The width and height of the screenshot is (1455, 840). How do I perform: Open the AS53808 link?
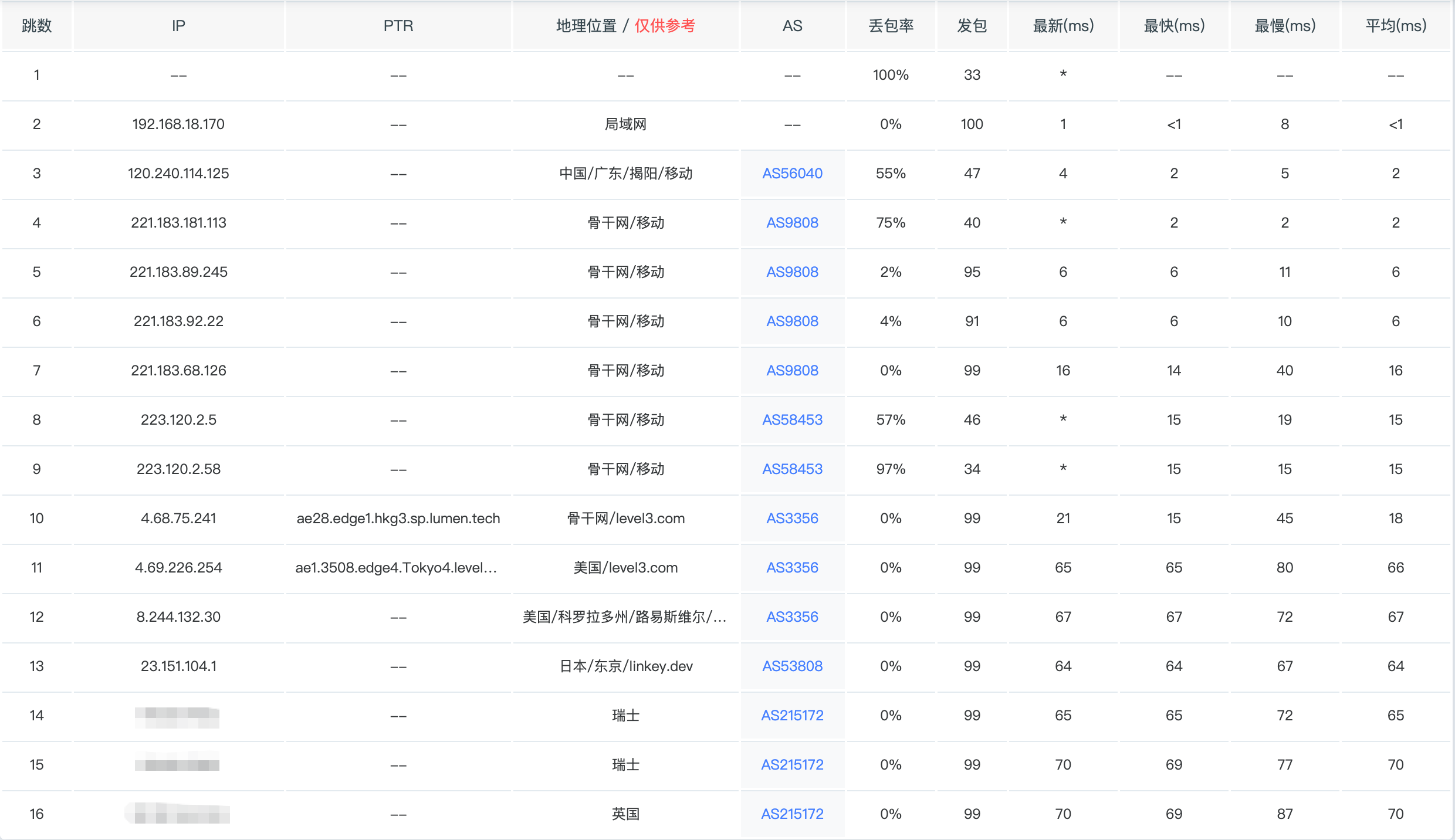792,666
